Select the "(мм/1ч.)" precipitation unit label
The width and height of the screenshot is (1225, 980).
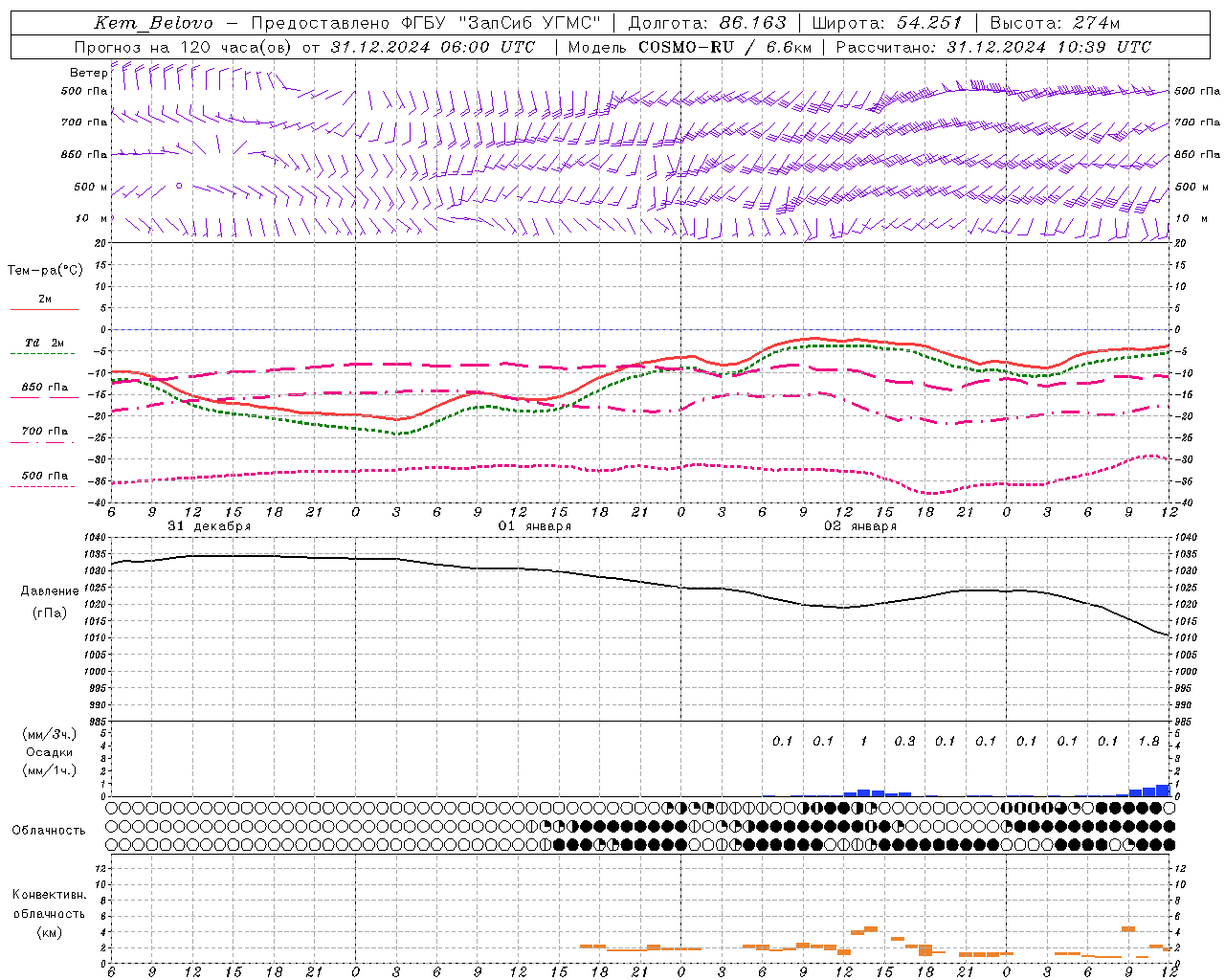pos(49,770)
